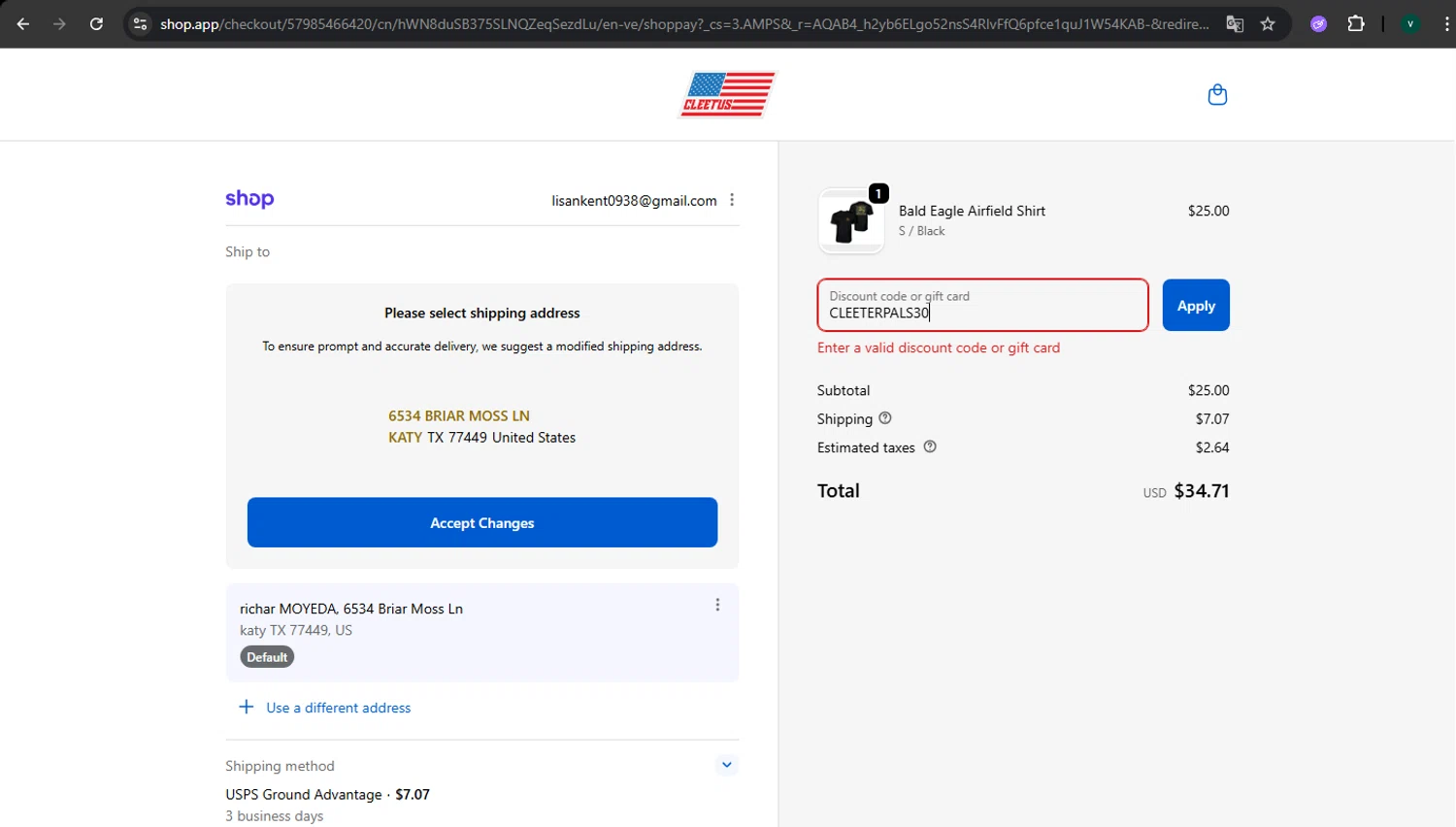Click the translate page icon
This screenshot has height=827, width=1456.
(1235, 24)
